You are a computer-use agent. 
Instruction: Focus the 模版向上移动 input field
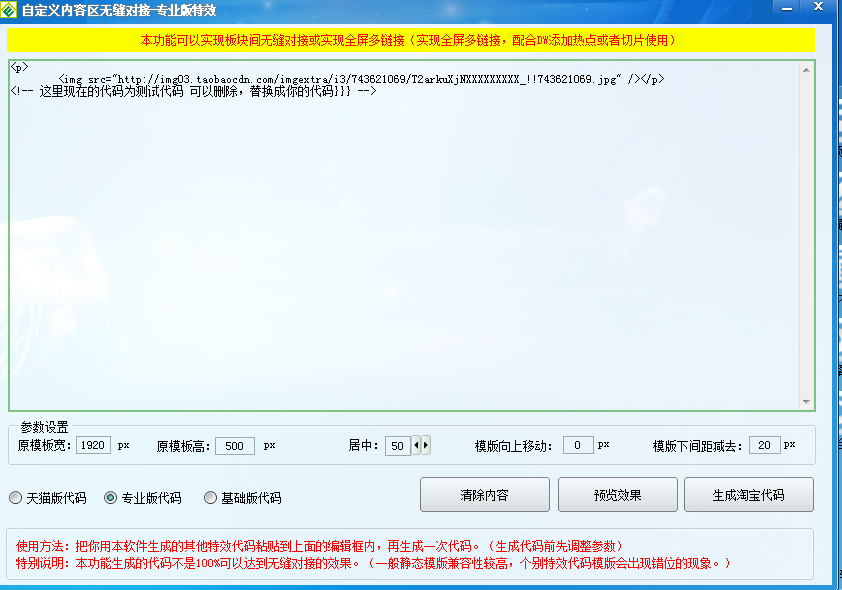[578, 446]
